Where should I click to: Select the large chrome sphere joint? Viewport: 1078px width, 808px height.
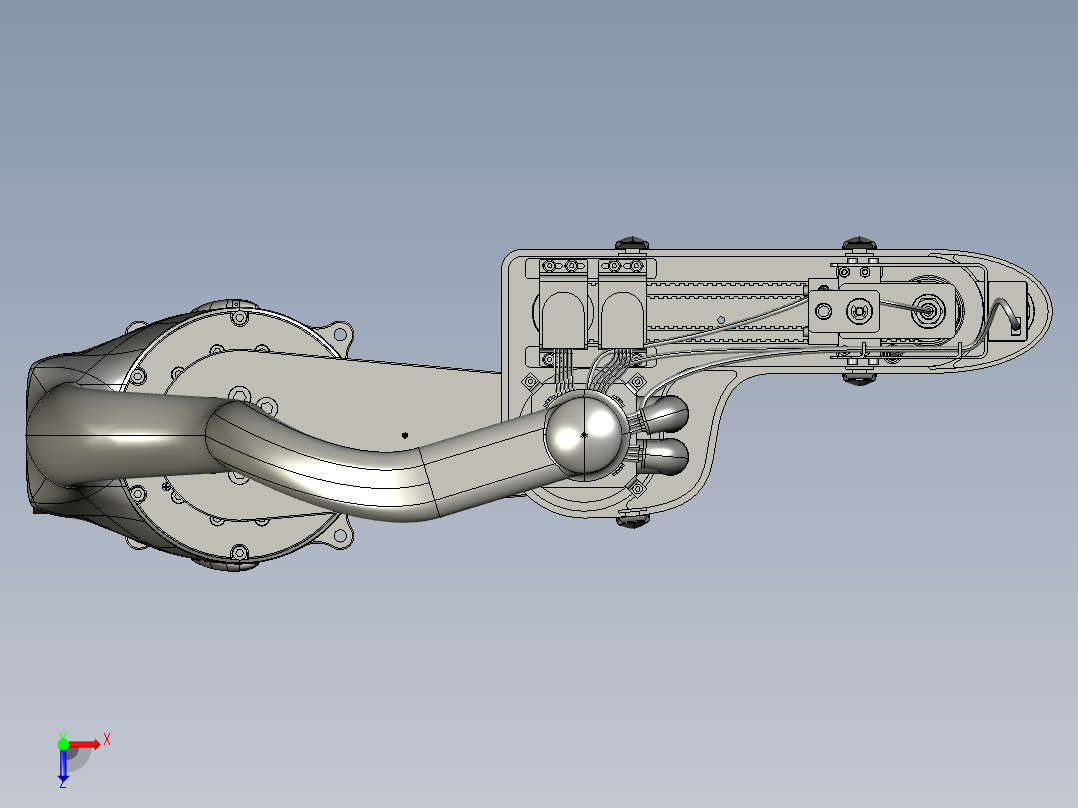pos(584,434)
